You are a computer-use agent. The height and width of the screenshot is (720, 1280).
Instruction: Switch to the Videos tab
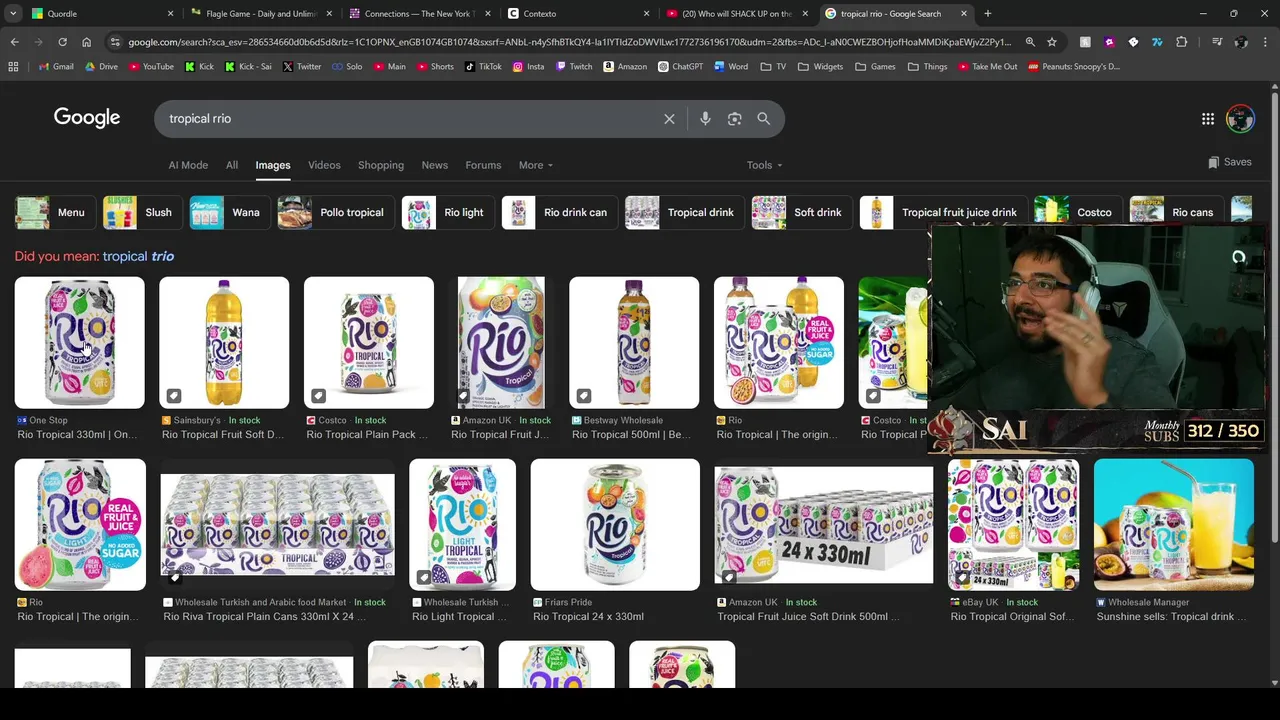pyautogui.click(x=324, y=165)
